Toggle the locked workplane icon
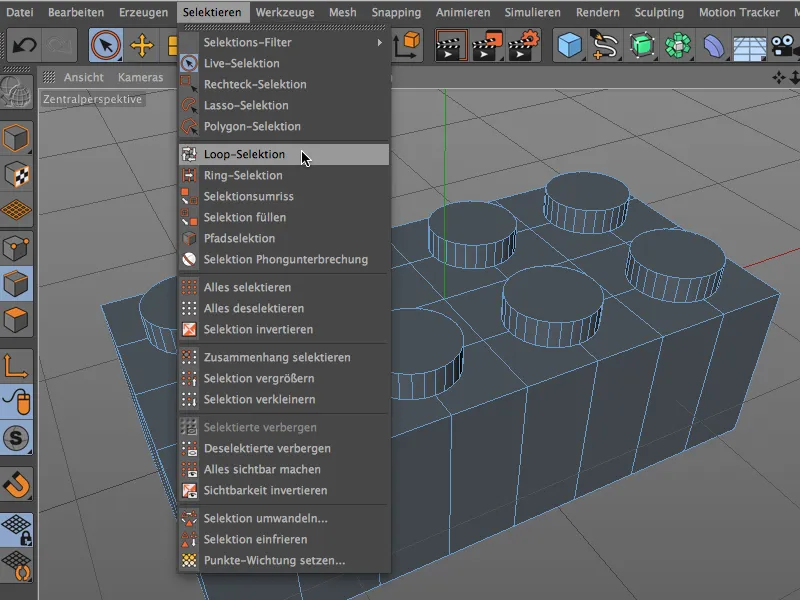800x600 pixels. [x=16, y=529]
